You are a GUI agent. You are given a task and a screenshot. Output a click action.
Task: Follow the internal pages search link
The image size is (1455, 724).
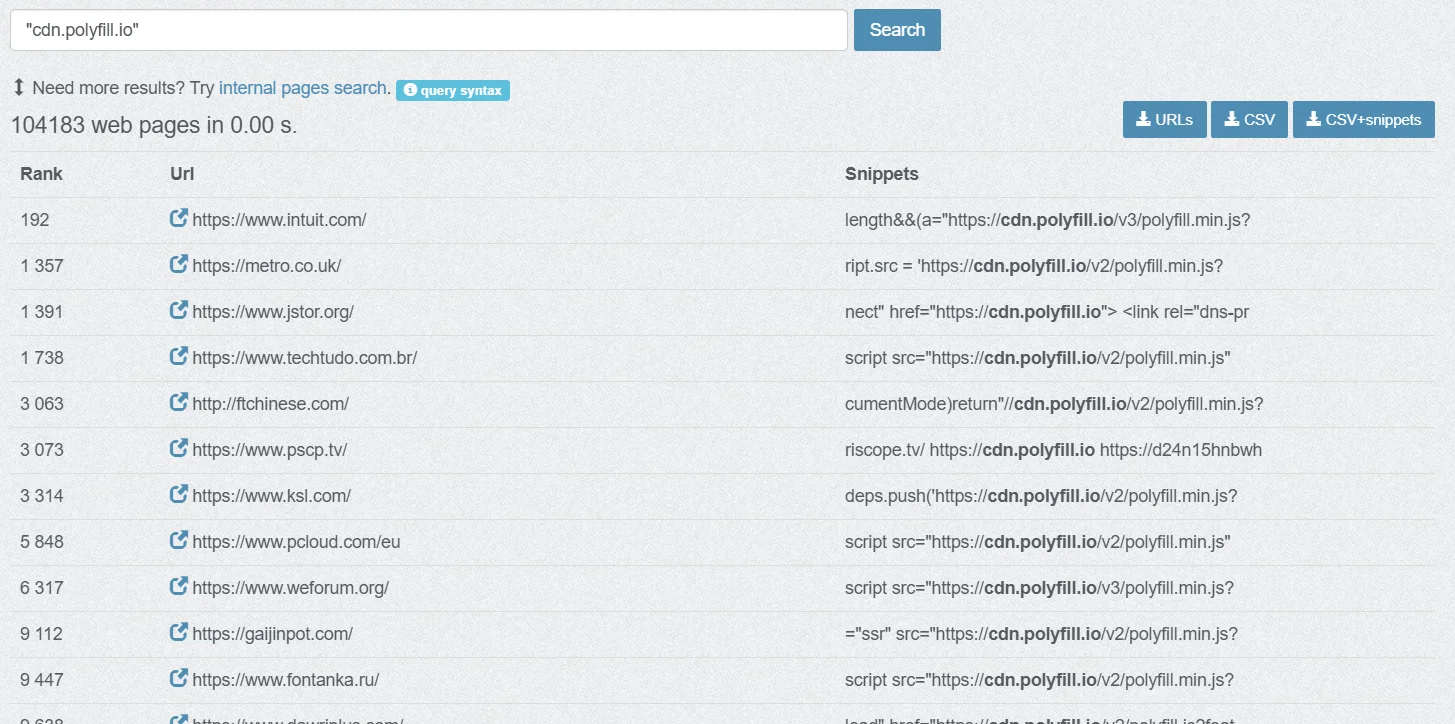coord(303,88)
